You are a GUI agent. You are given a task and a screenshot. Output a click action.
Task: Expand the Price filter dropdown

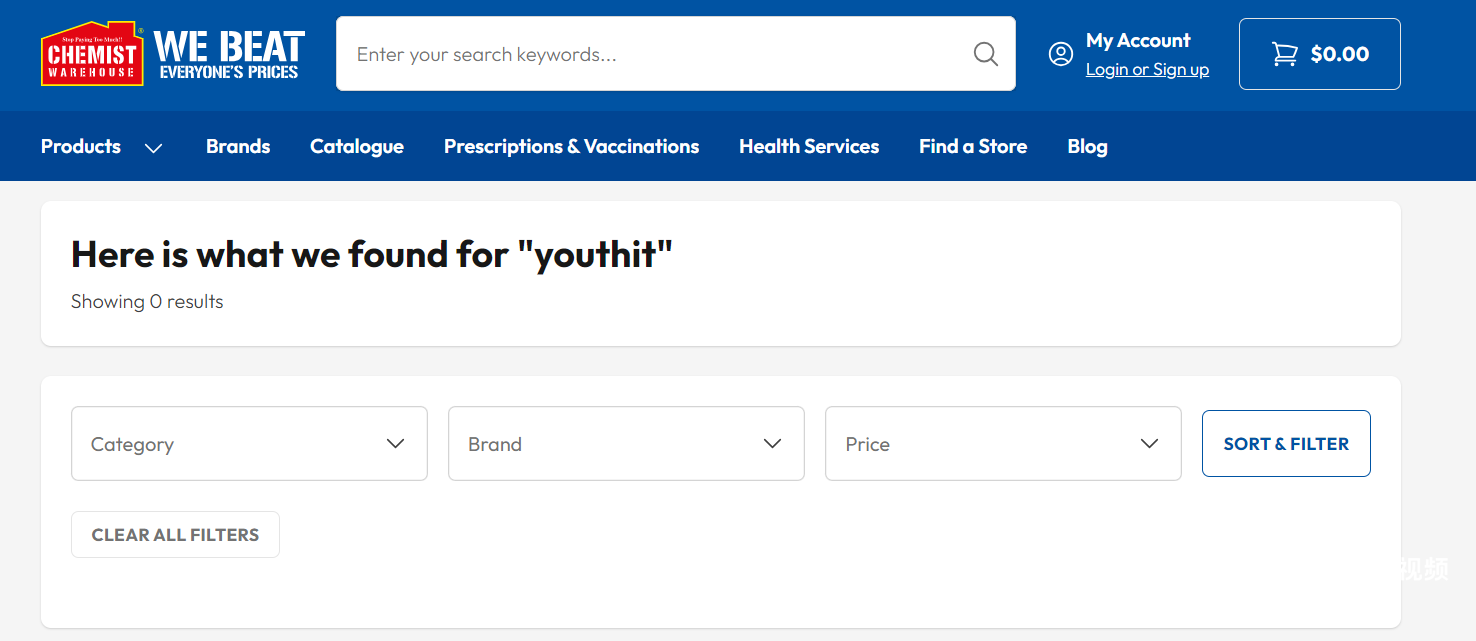click(x=1003, y=443)
